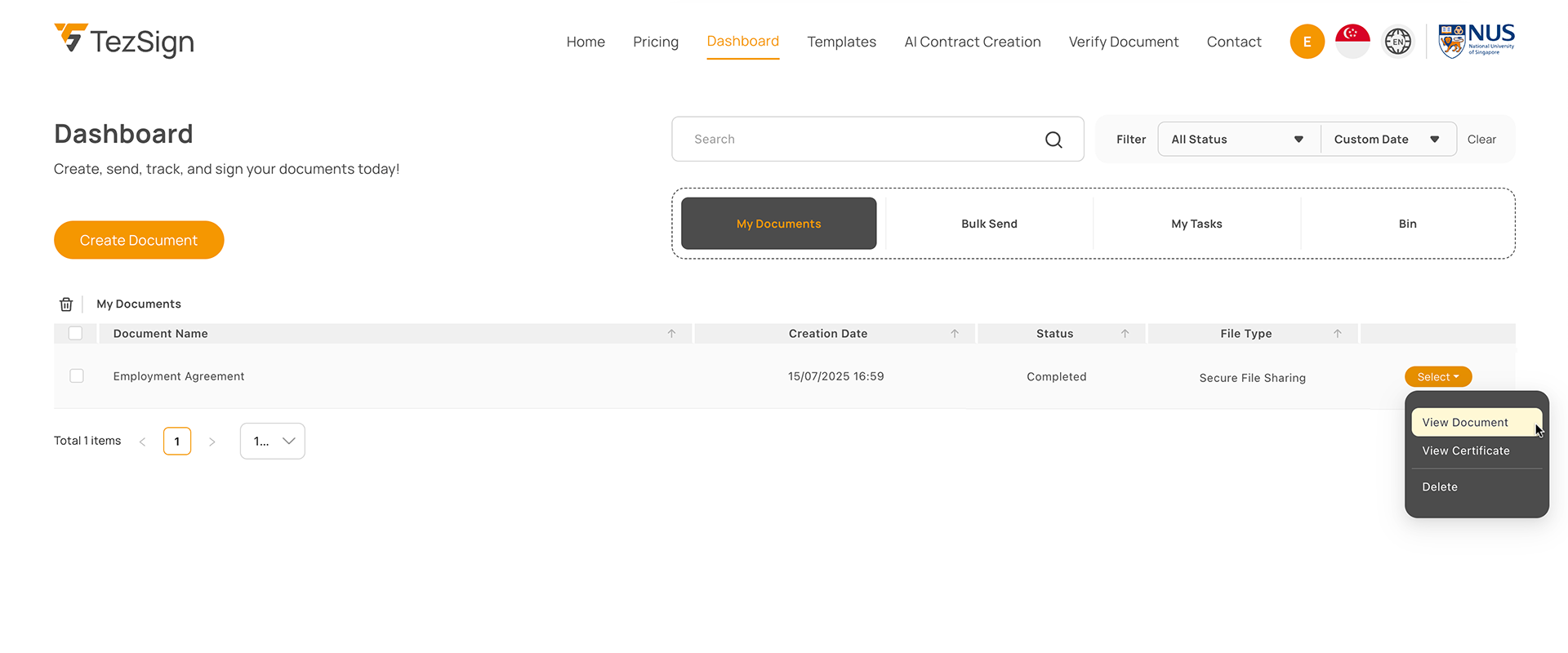
Task: Open the page size dropdown
Action: point(273,442)
